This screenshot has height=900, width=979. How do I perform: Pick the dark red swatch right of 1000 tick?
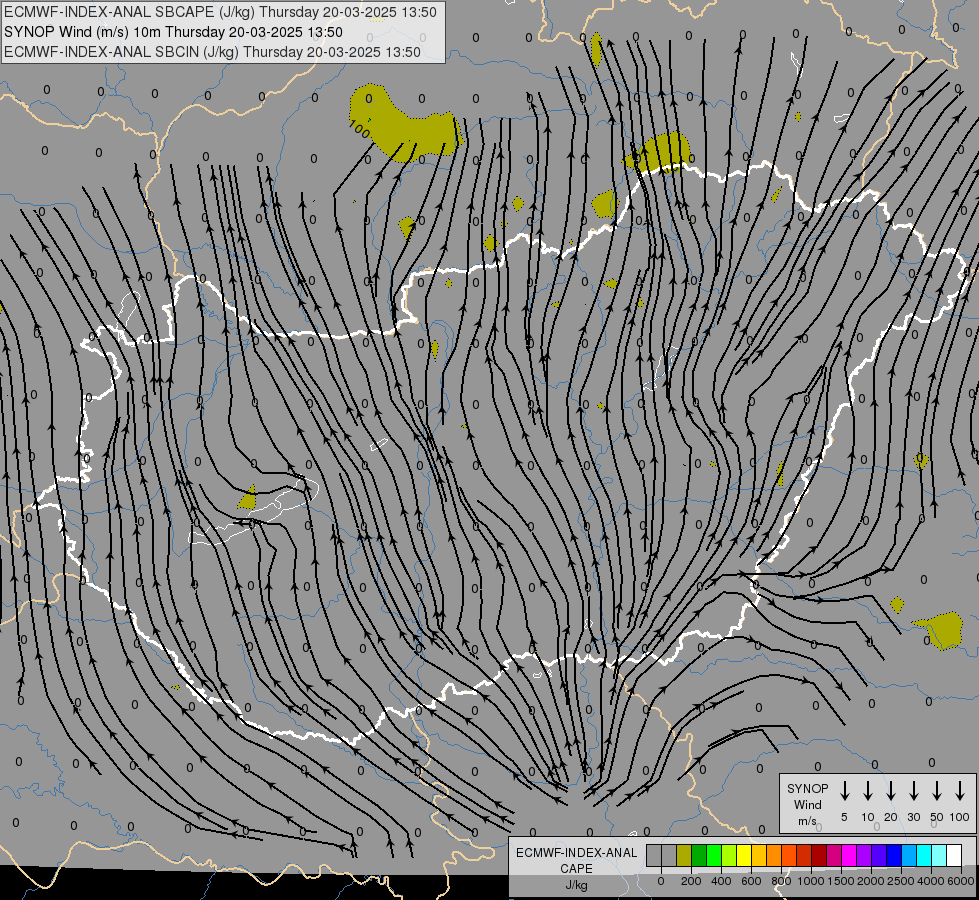coord(819,855)
